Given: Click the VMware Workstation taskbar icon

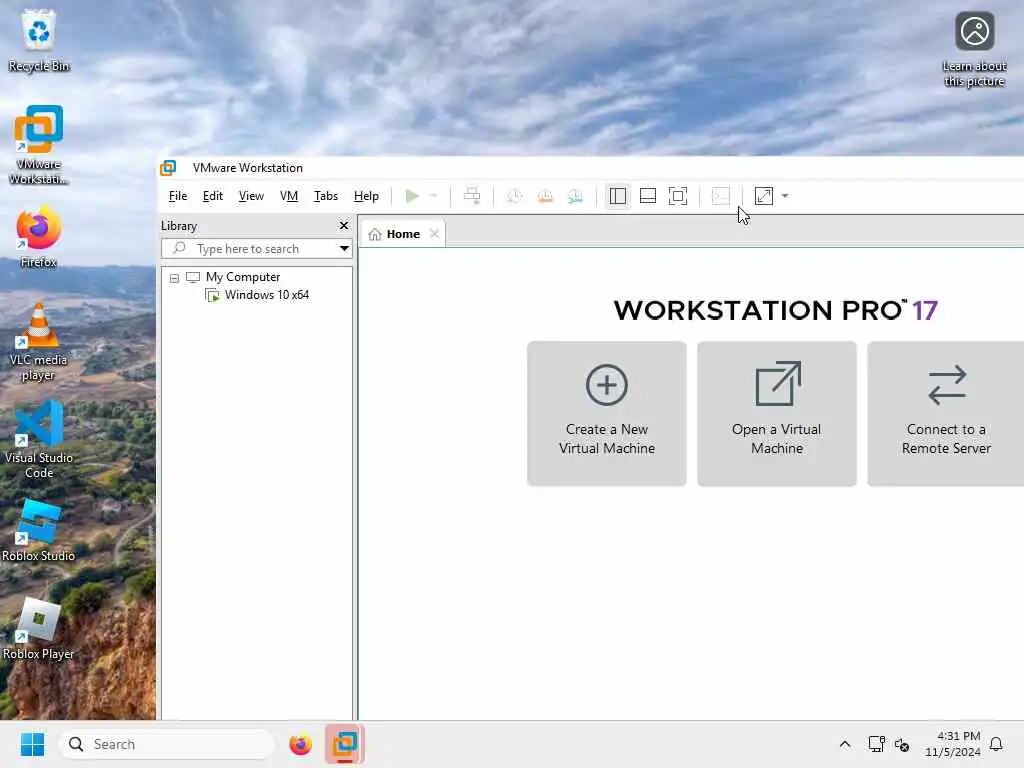Looking at the screenshot, I should point(344,744).
